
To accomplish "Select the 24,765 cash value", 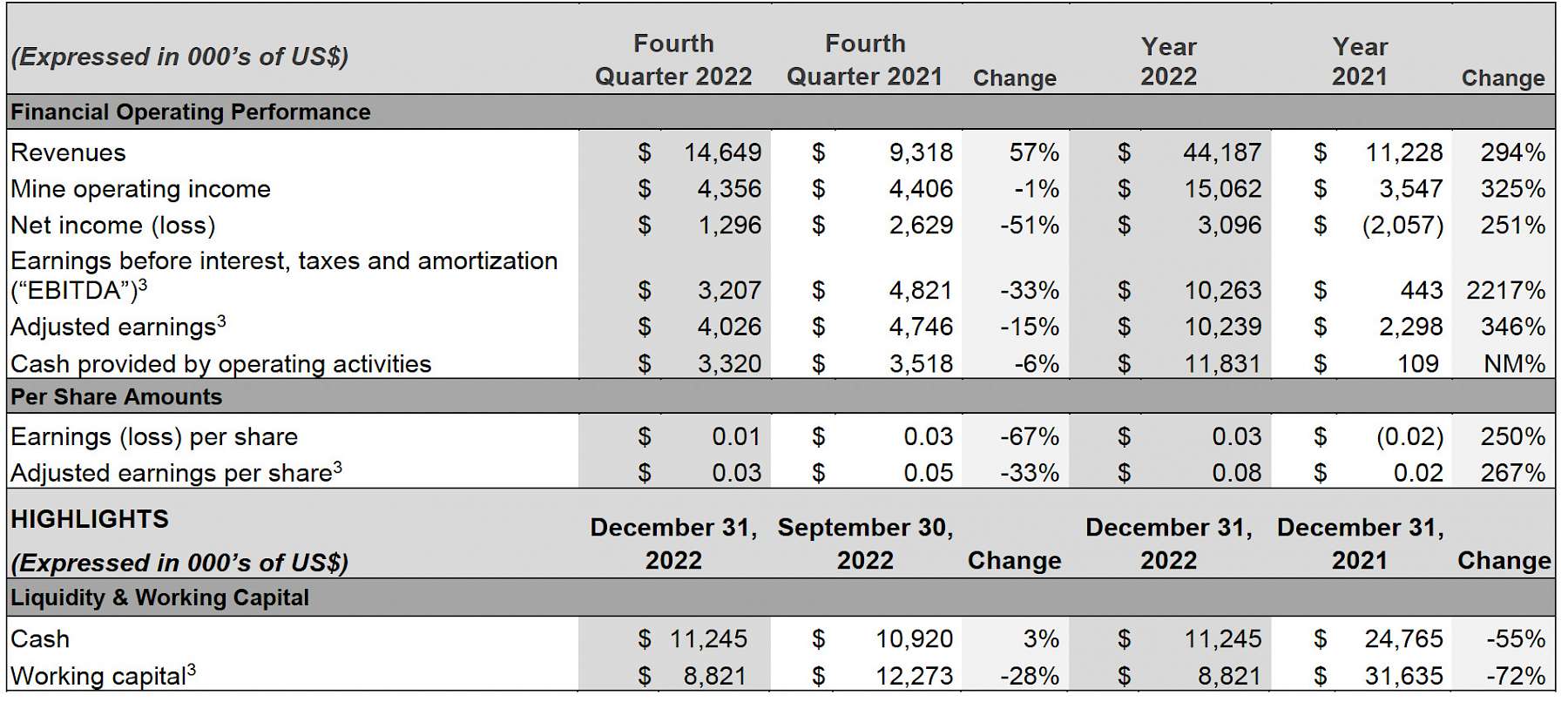I will 1403,639.
